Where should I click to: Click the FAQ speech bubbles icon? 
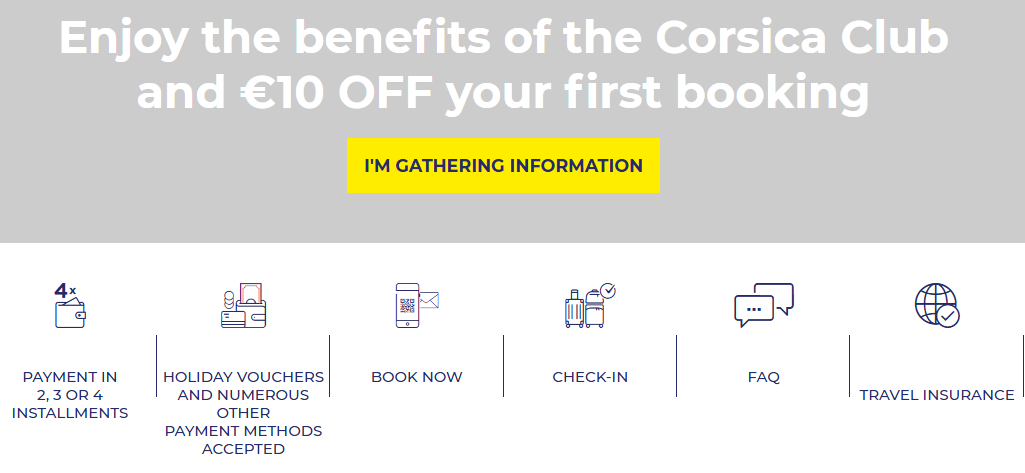[763, 305]
